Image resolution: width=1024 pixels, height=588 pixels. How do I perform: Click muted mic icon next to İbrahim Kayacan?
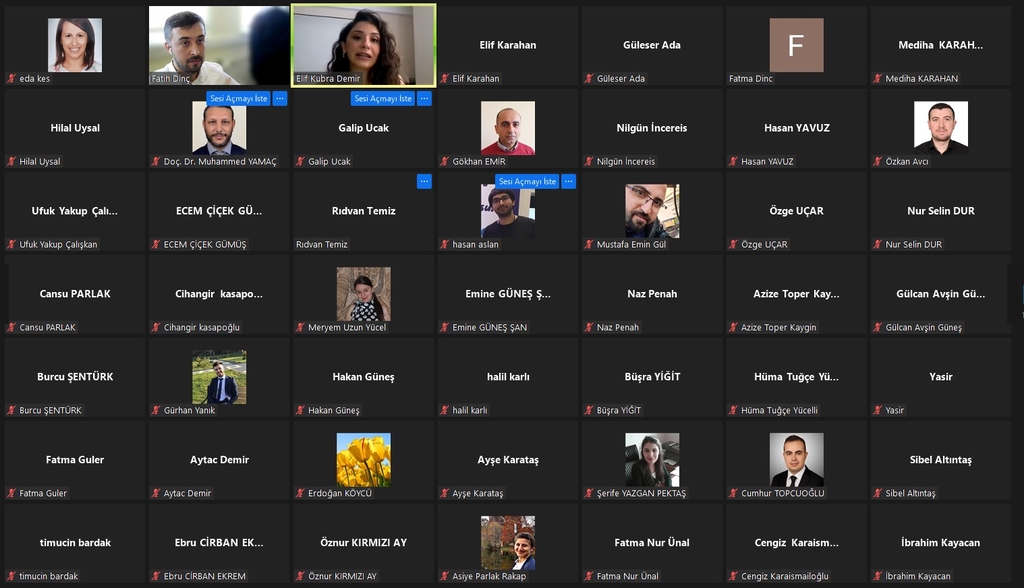(877, 576)
